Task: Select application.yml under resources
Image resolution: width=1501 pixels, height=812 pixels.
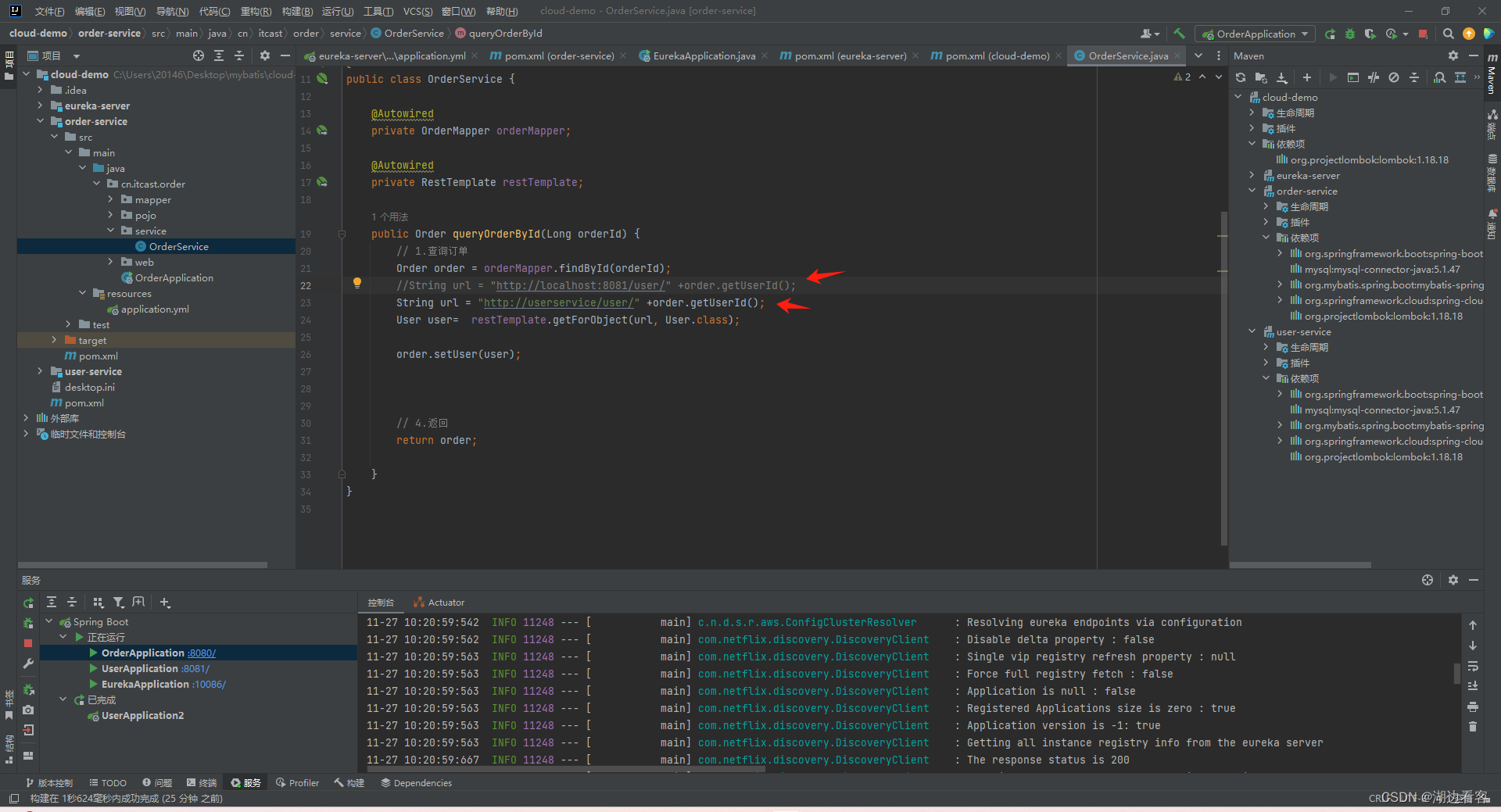Action: [155, 309]
